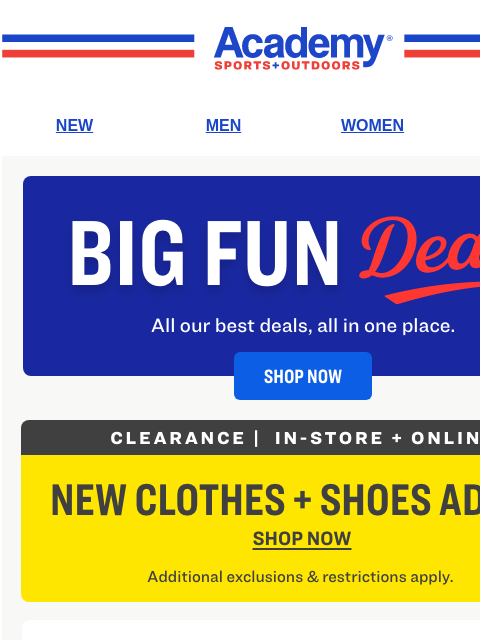Image resolution: width=480 pixels, height=640 pixels.
Task: Open the MEN category link
Action: pyautogui.click(x=223, y=125)
